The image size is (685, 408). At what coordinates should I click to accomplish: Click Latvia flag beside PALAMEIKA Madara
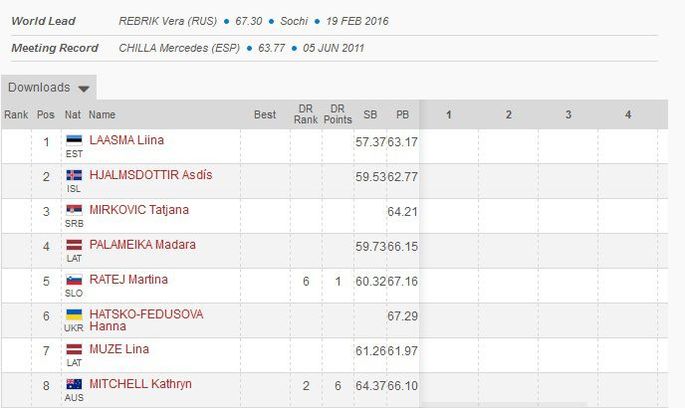[x=74, y=245]
